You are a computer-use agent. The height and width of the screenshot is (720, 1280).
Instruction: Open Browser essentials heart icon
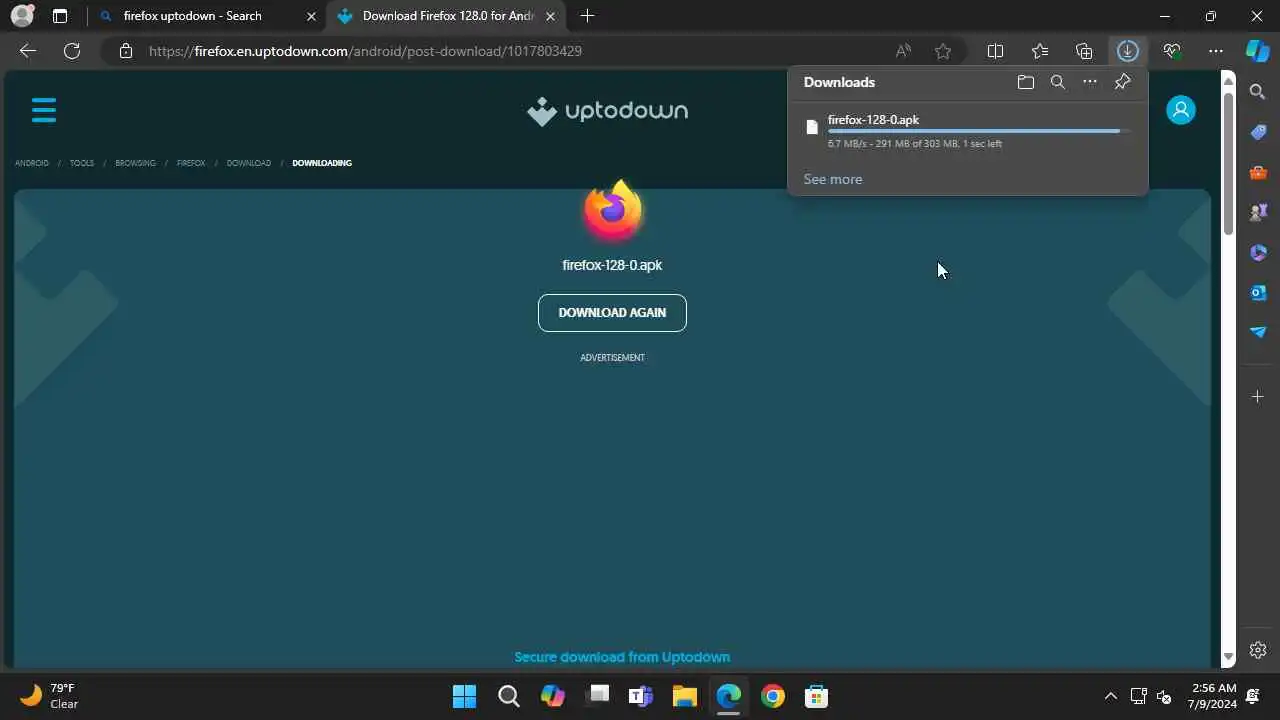point(1172,51)
